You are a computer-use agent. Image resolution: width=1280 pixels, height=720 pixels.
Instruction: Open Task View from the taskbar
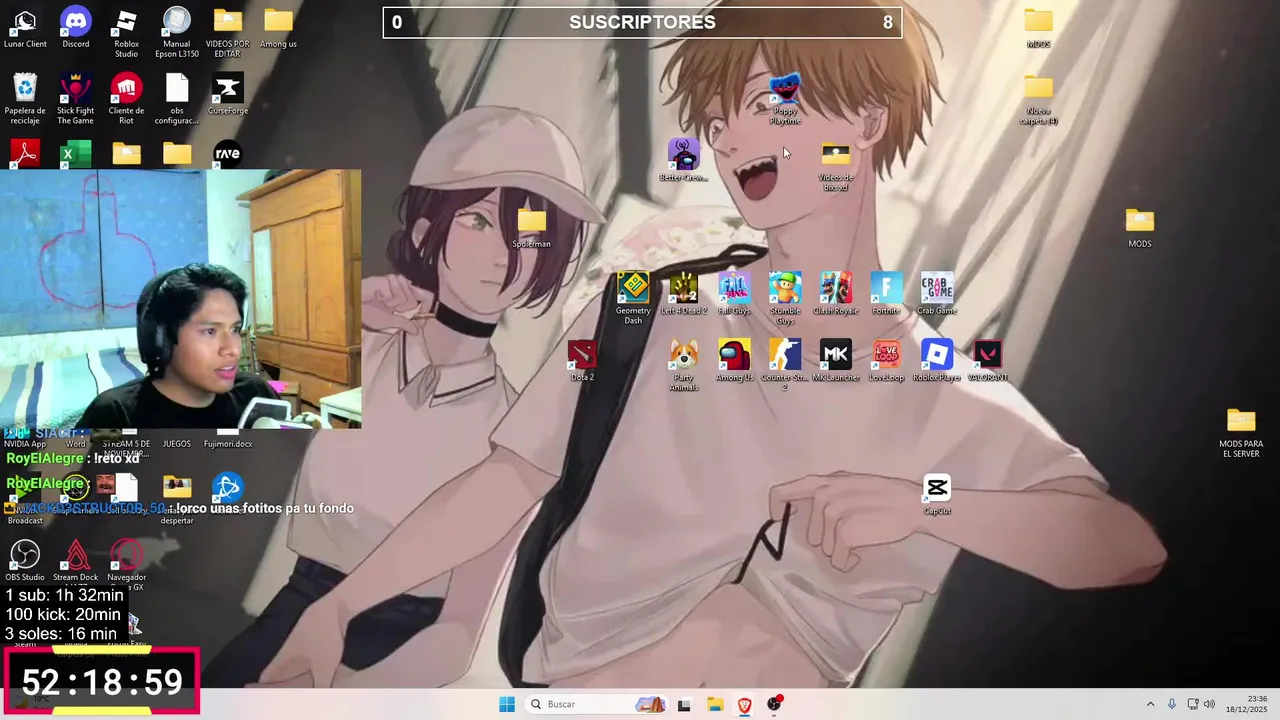(x=684, y=704)
